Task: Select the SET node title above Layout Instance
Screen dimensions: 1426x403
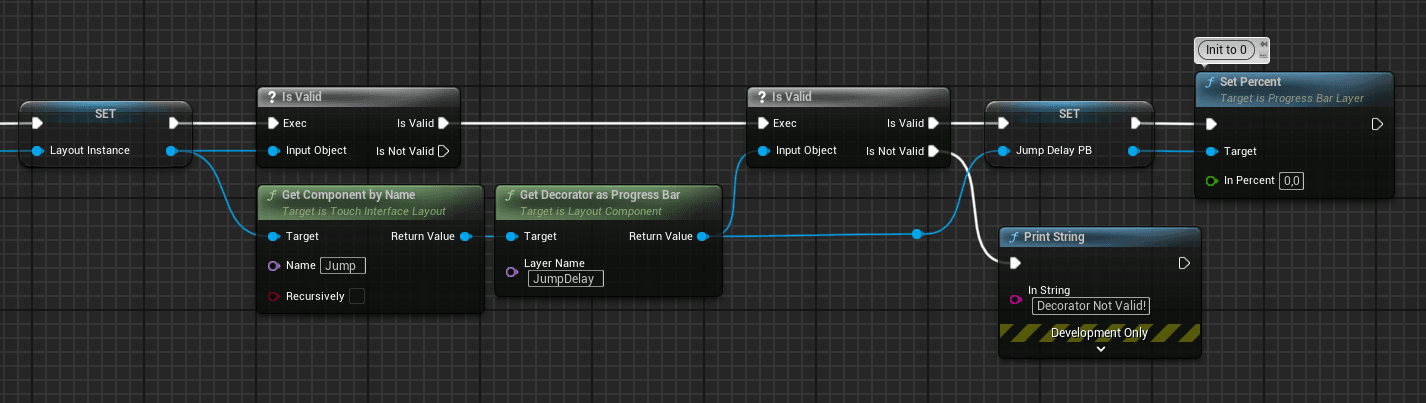Action: point(105,114)
